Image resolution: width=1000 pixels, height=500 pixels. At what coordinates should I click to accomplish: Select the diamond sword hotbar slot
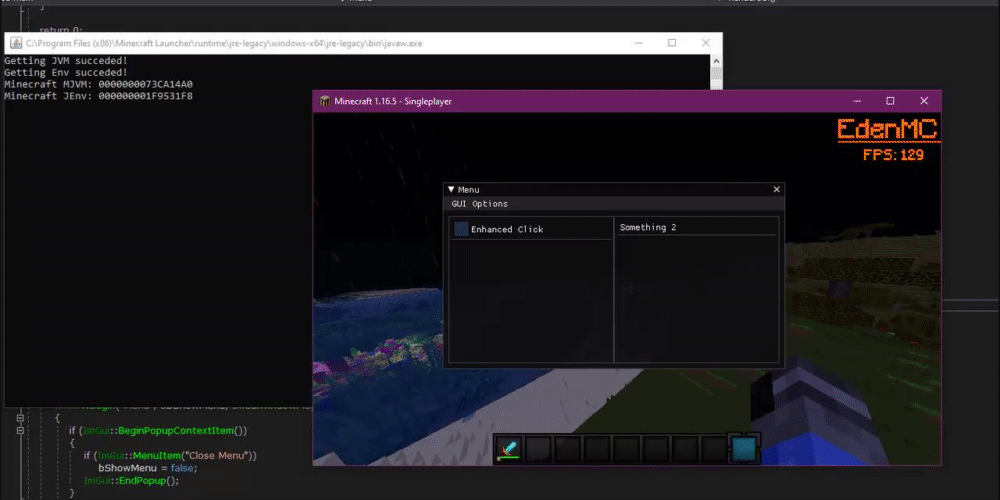point(508,449)
